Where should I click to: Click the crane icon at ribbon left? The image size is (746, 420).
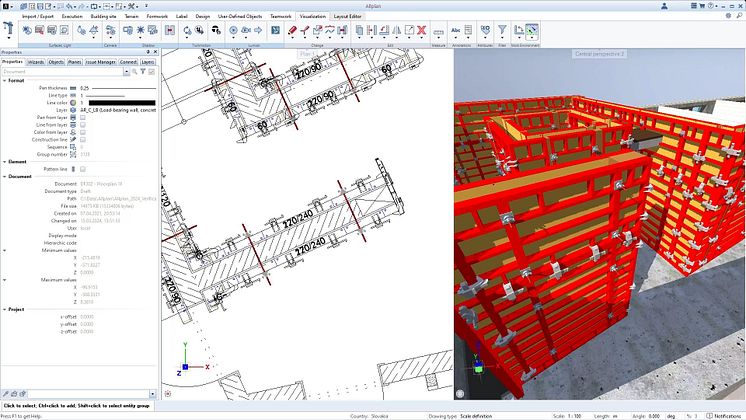coord(9,29)
